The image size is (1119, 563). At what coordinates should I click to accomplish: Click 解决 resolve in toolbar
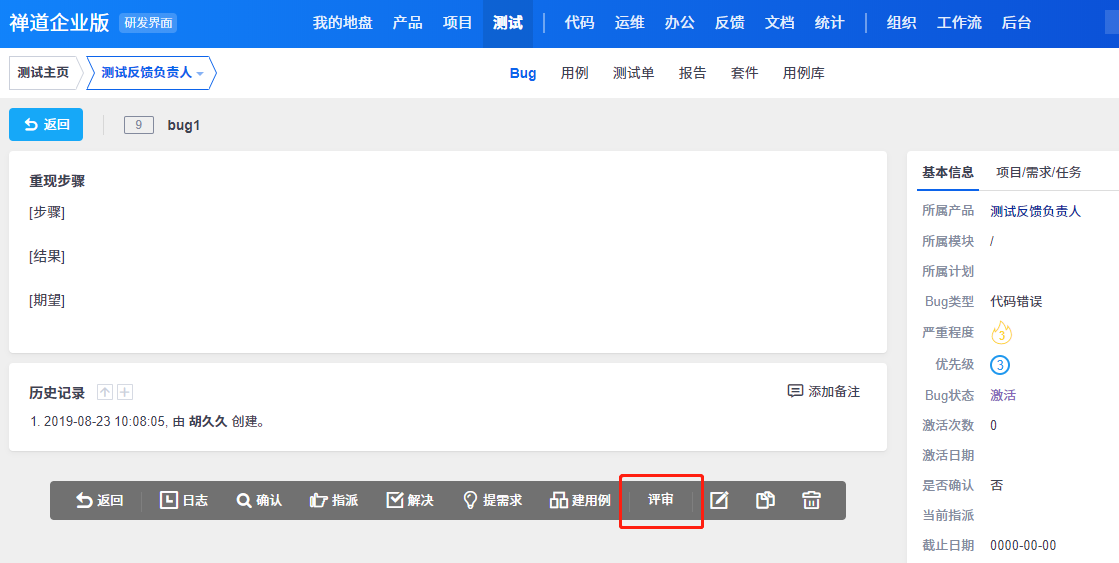[x=410, y=500]
